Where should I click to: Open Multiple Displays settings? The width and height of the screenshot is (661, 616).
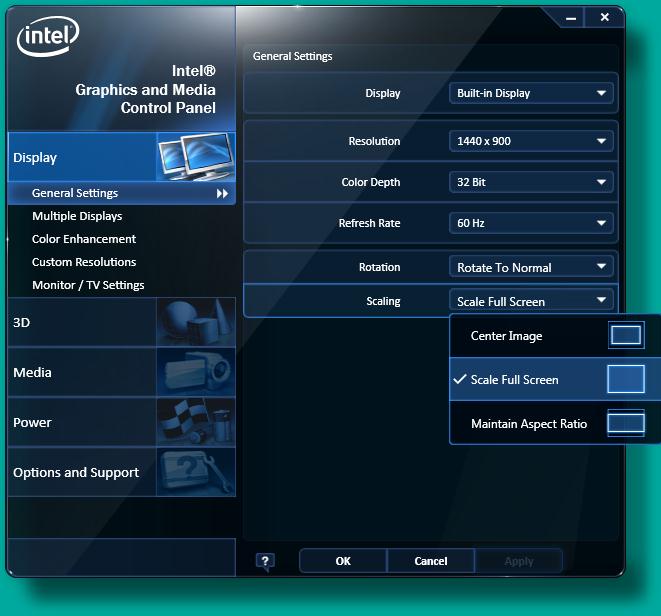click(x=77, y=216)
